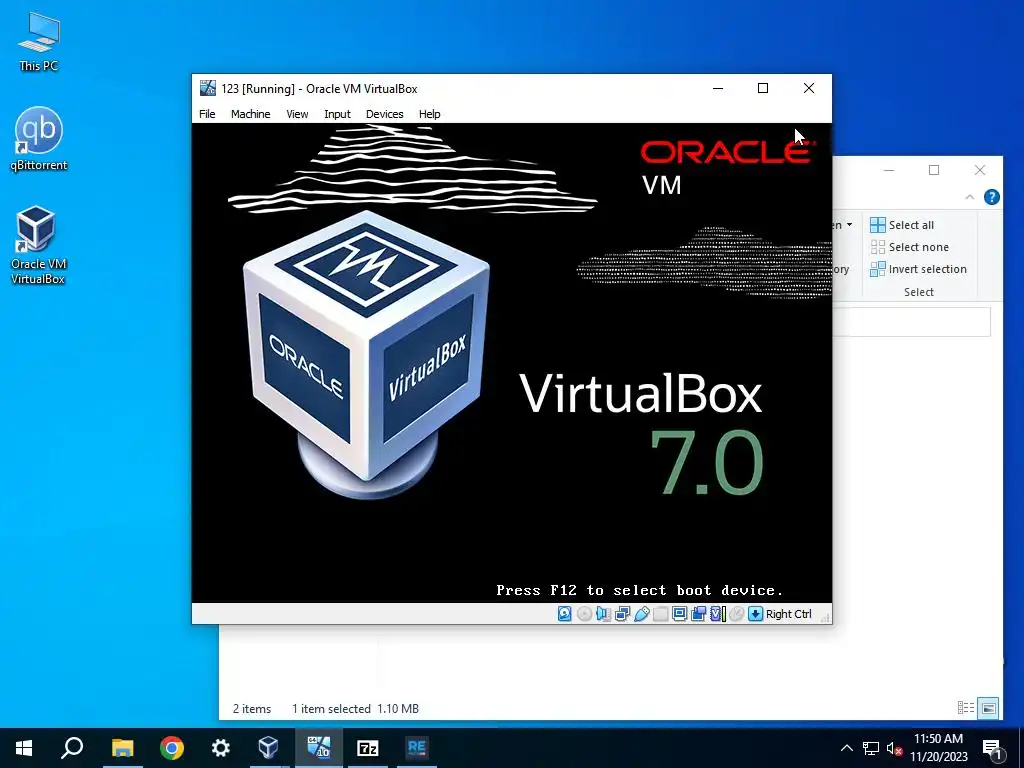Image resolution: width=1024 pixels, height=768 pixels.
Task: Close the File Explorer window
Action: click(x=980, y=170)
